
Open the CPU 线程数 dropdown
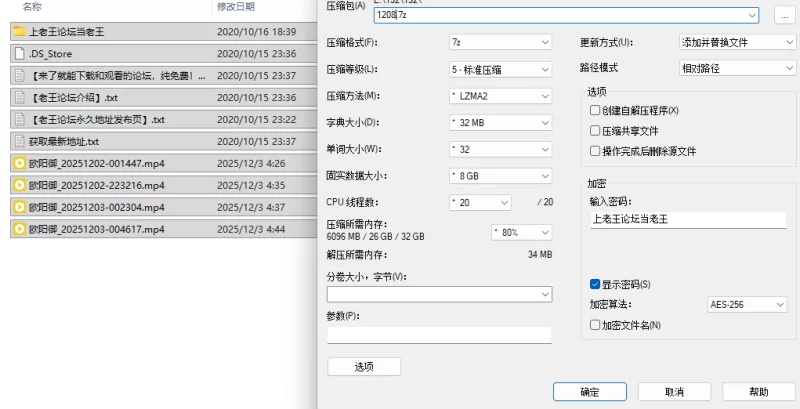(480, 202)
